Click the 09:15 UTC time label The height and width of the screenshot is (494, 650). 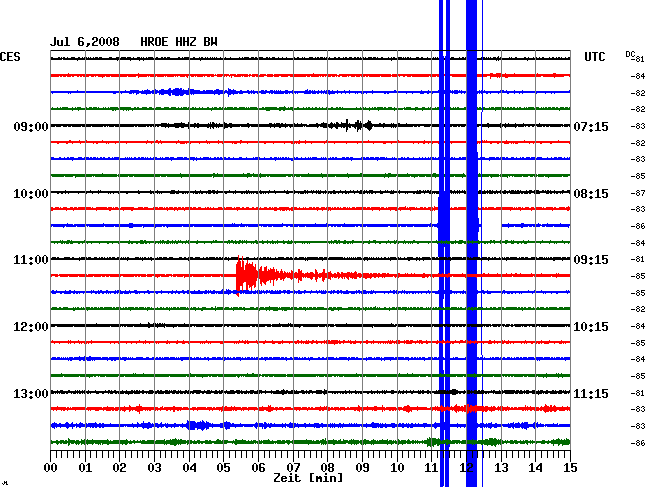pyautogui.click(x=591, y=260)
